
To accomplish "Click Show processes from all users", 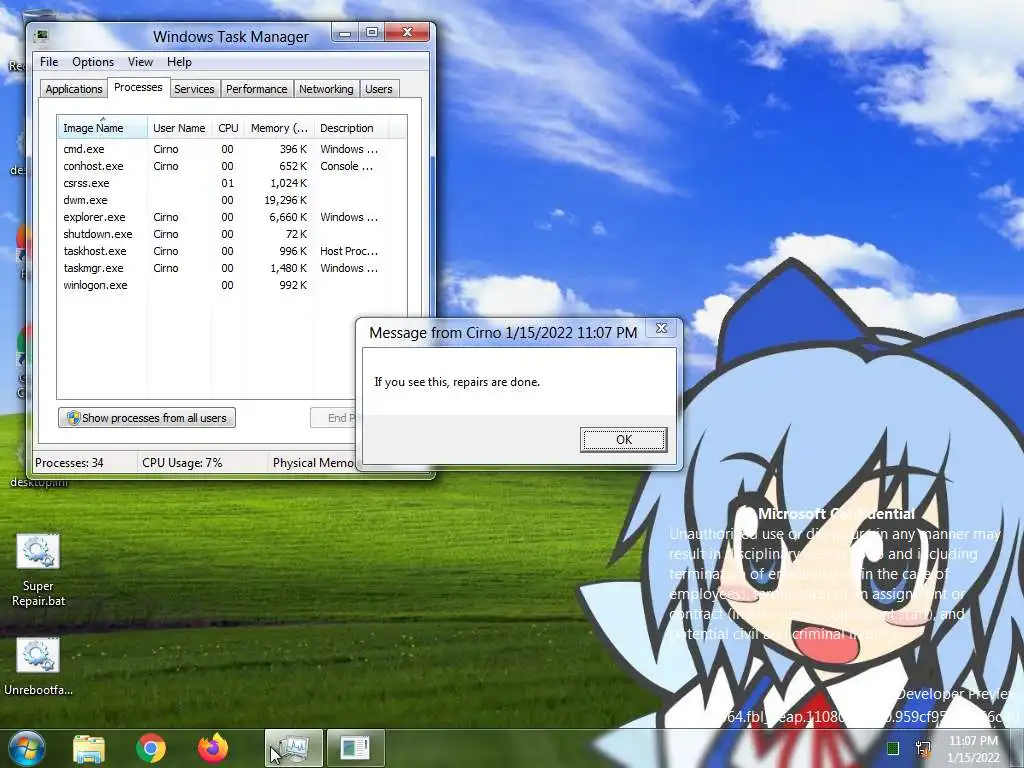I will tap(147, 418).
